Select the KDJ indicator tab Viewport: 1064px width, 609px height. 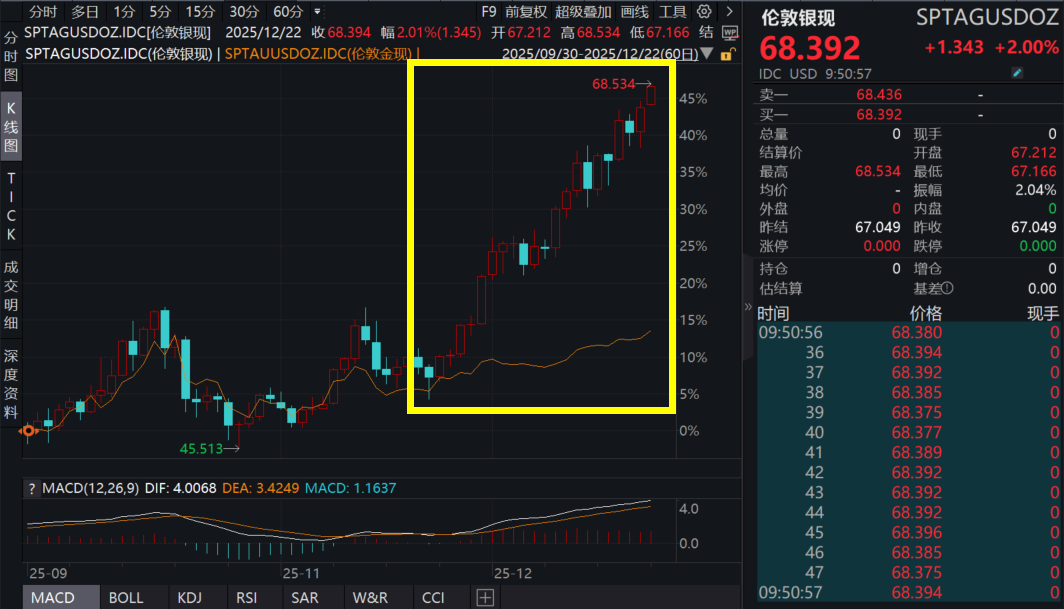tap(189, 598)
